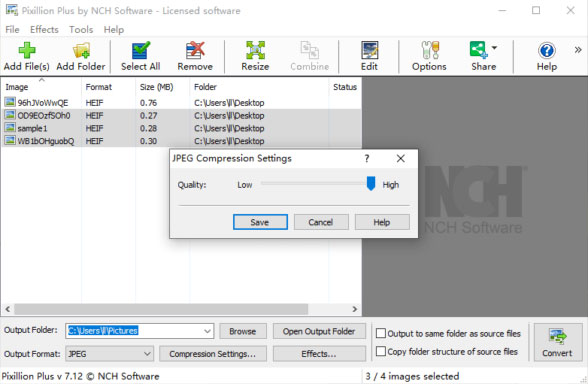
Task: Click the Compression Settings... button
Action: [x=213, y=354]
